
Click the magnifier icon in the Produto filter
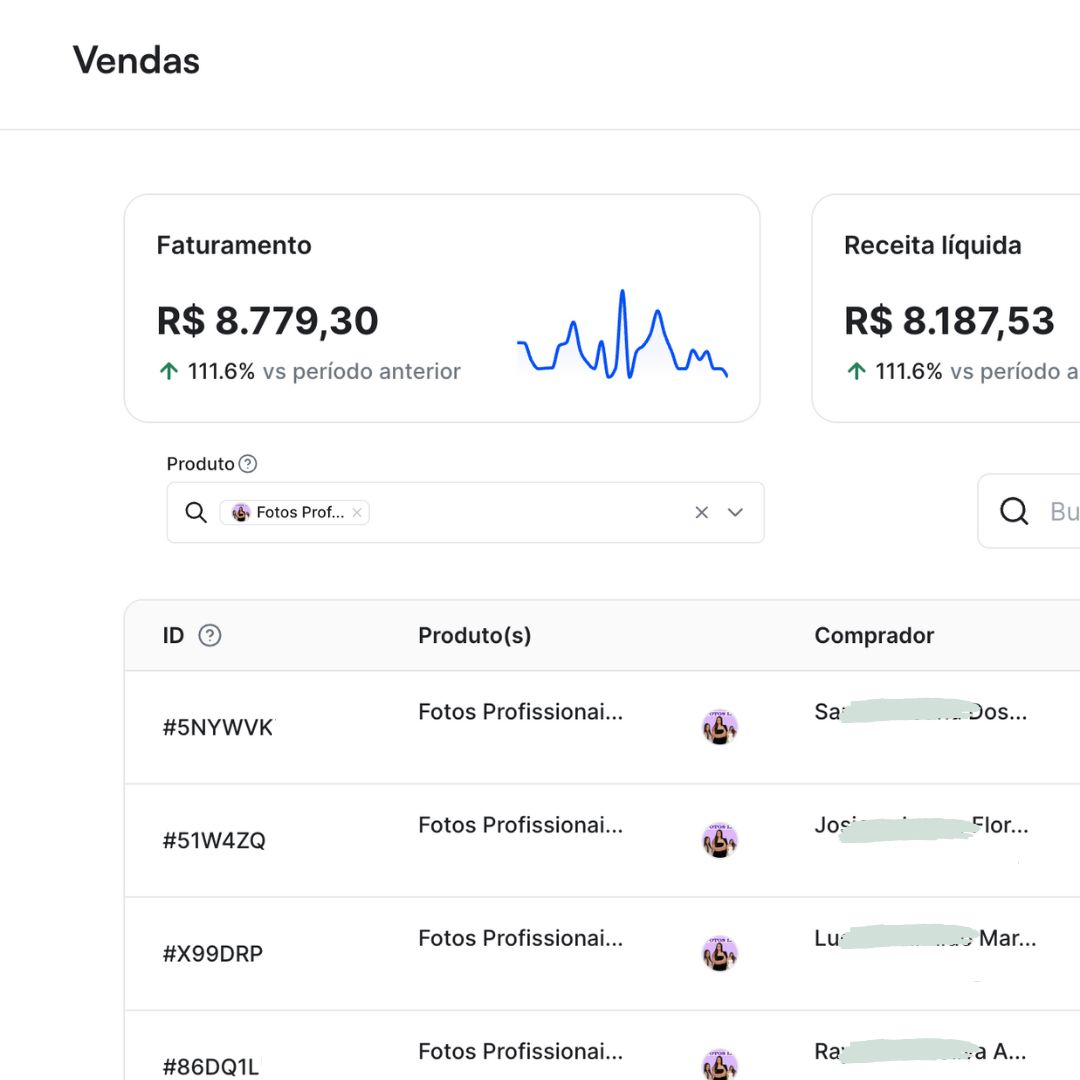pyautogui.click(x=196, y=512)
